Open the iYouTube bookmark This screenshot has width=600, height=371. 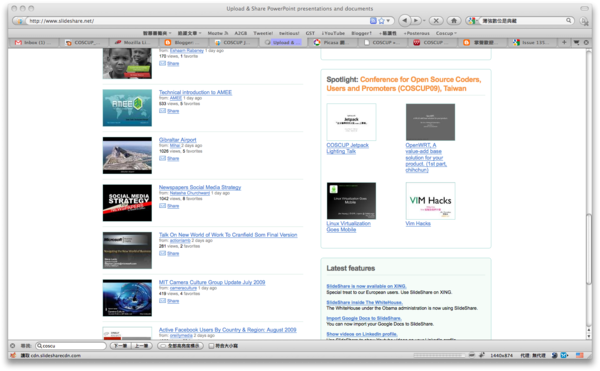(333, 33)
